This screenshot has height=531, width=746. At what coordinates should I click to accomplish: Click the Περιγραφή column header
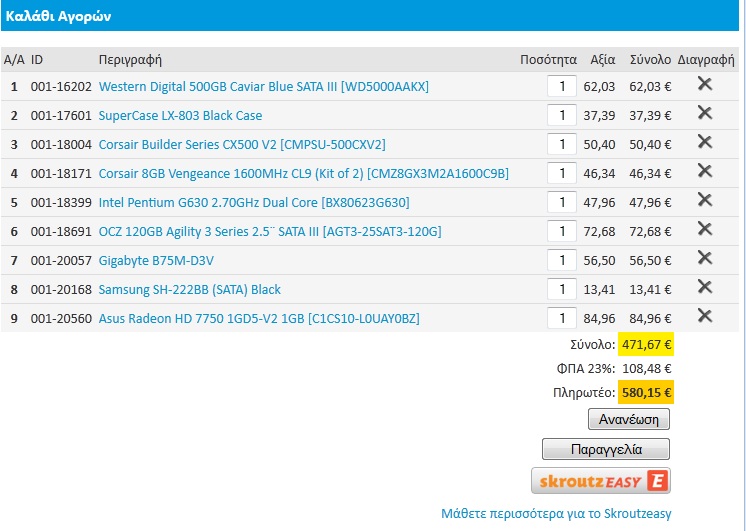pyautogui.click(x=130, y=60)
